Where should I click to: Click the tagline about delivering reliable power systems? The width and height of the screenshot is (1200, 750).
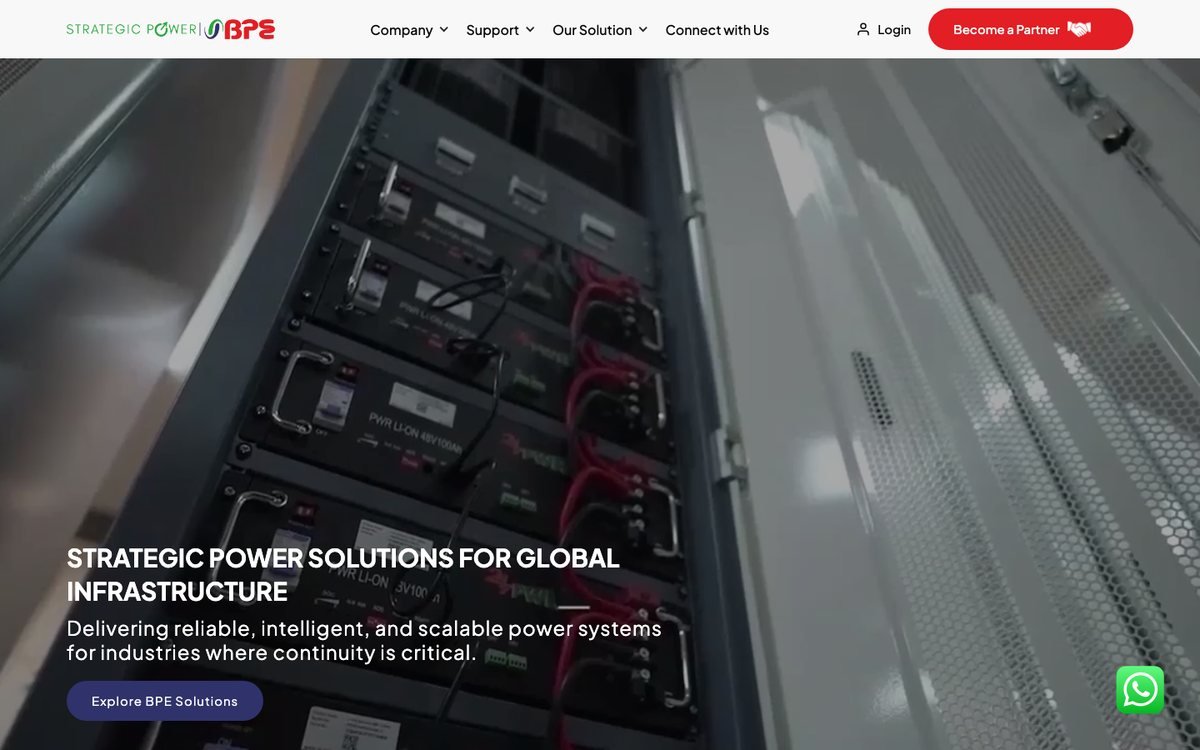364,641
